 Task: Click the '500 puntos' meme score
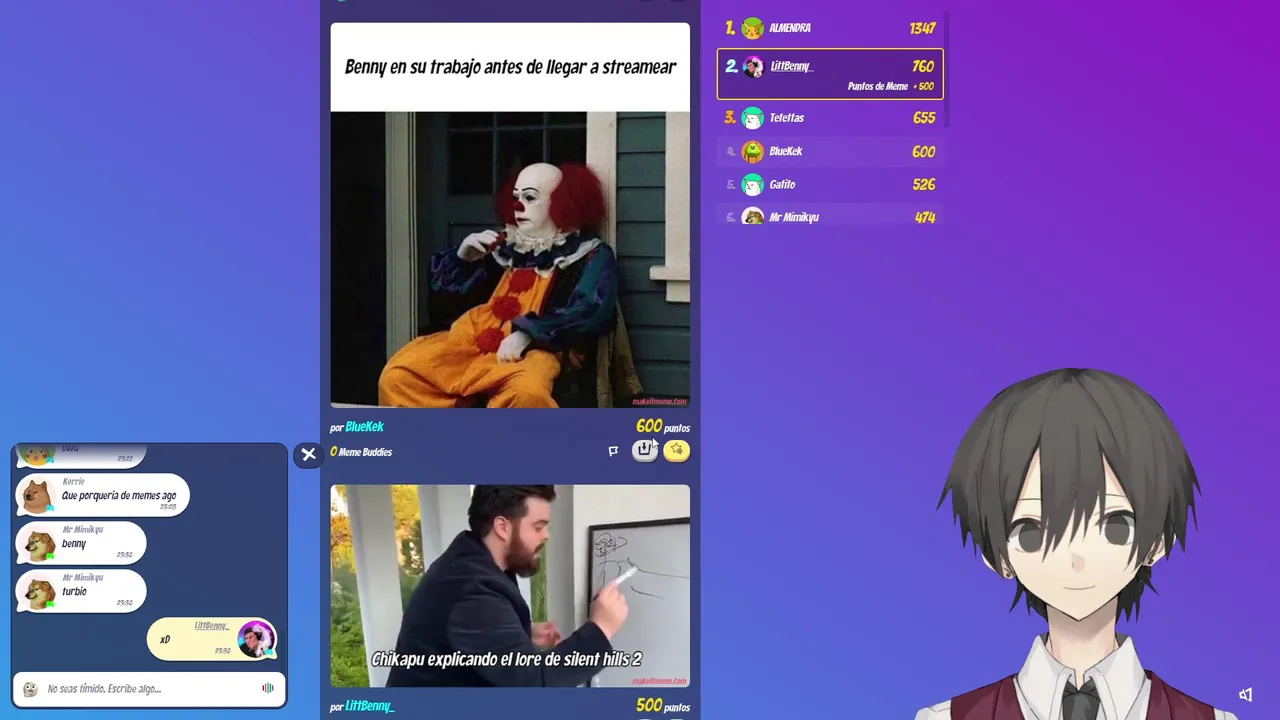(x=663, y=705)
